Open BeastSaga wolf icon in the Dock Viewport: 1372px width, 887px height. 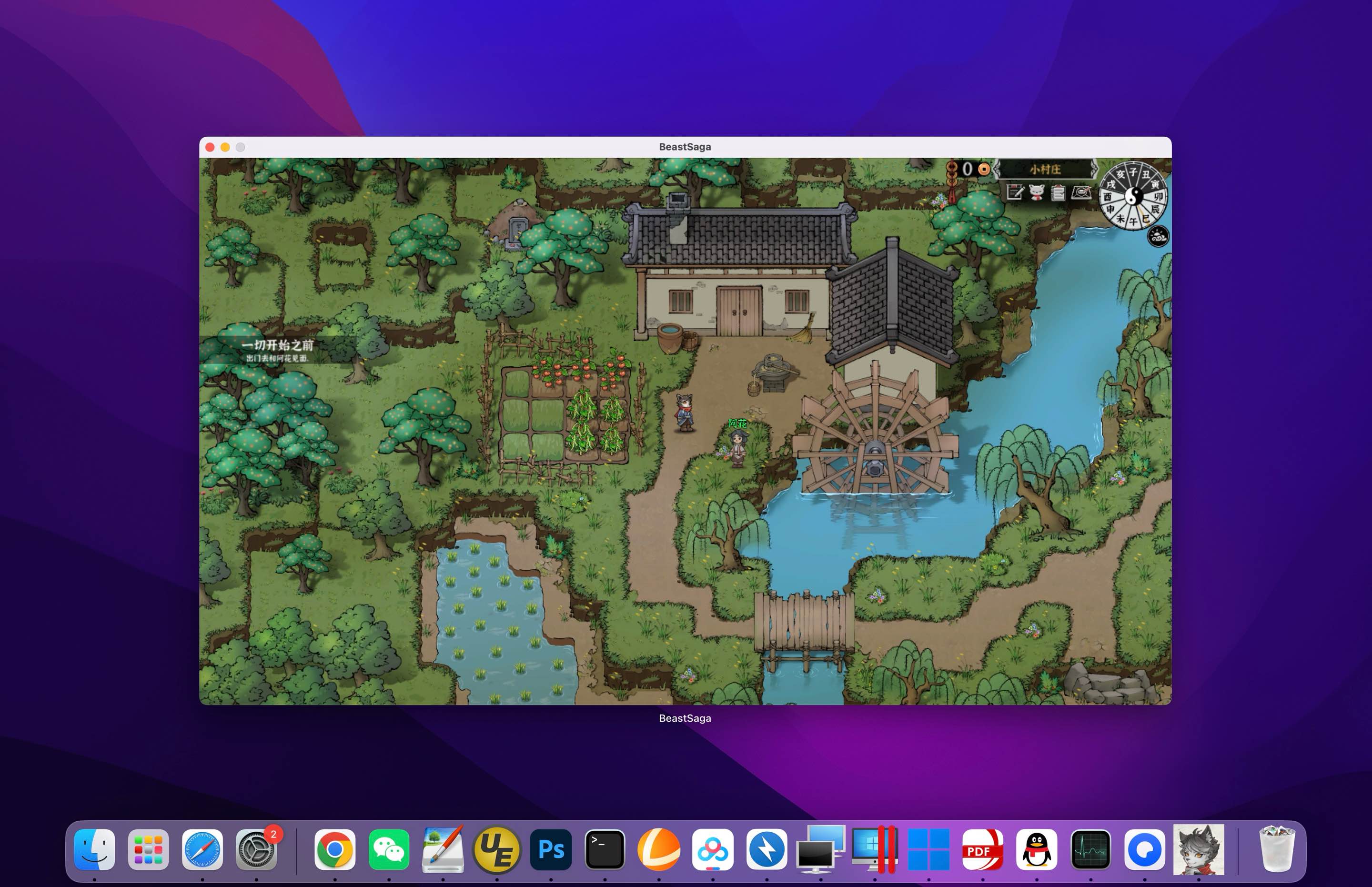coord(1199,849)
